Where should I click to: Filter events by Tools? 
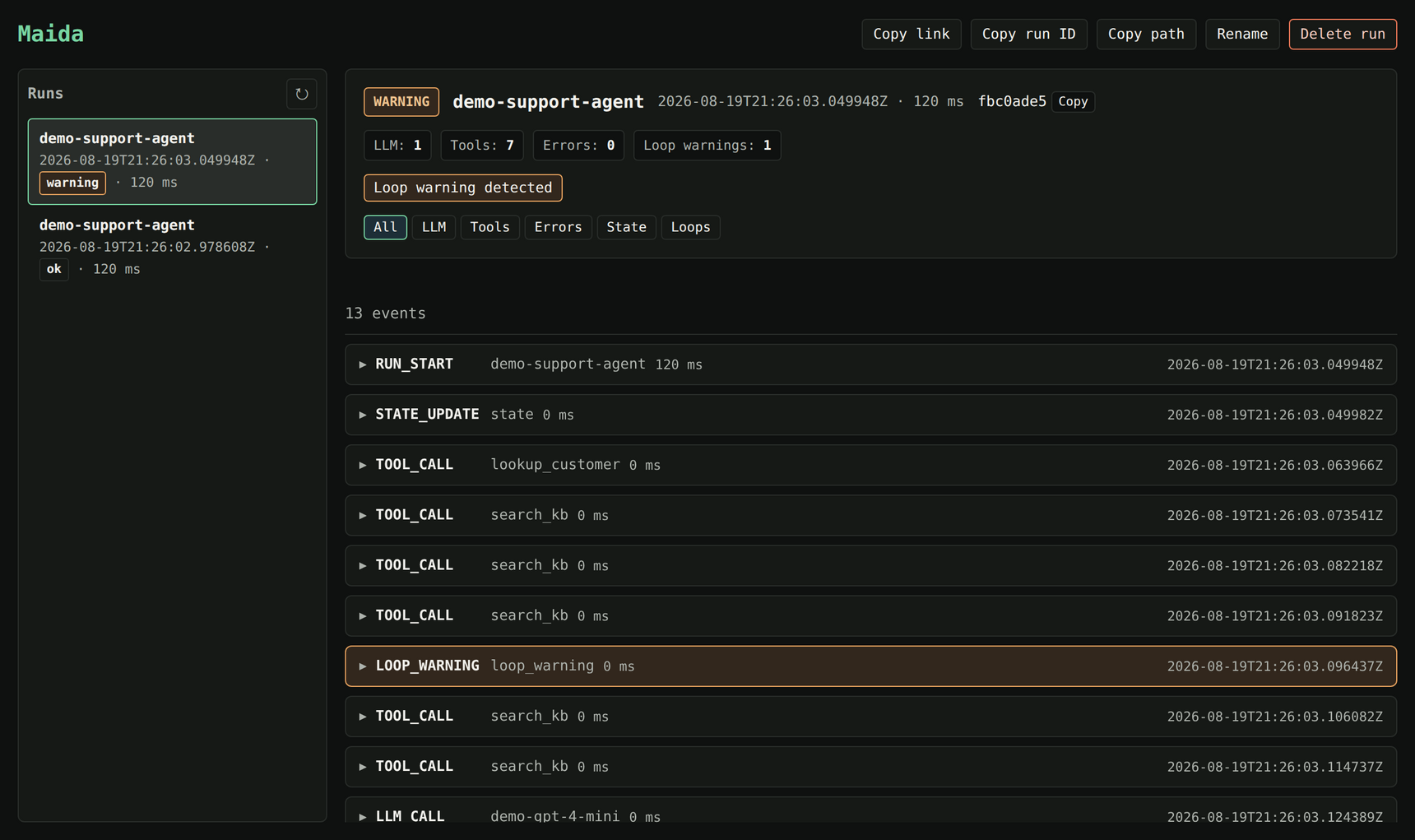pos(489,227)
